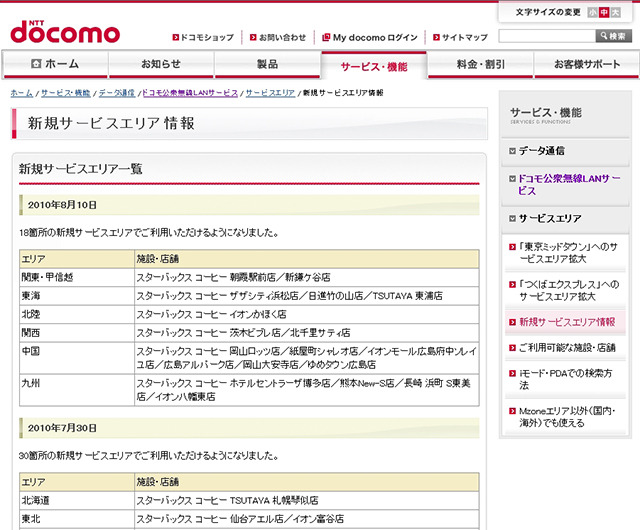Image resolution: width=640 pixels, height=530 pixels.
Task: Open the お知らせ navigation tab
Action: (x=161, y=64)
